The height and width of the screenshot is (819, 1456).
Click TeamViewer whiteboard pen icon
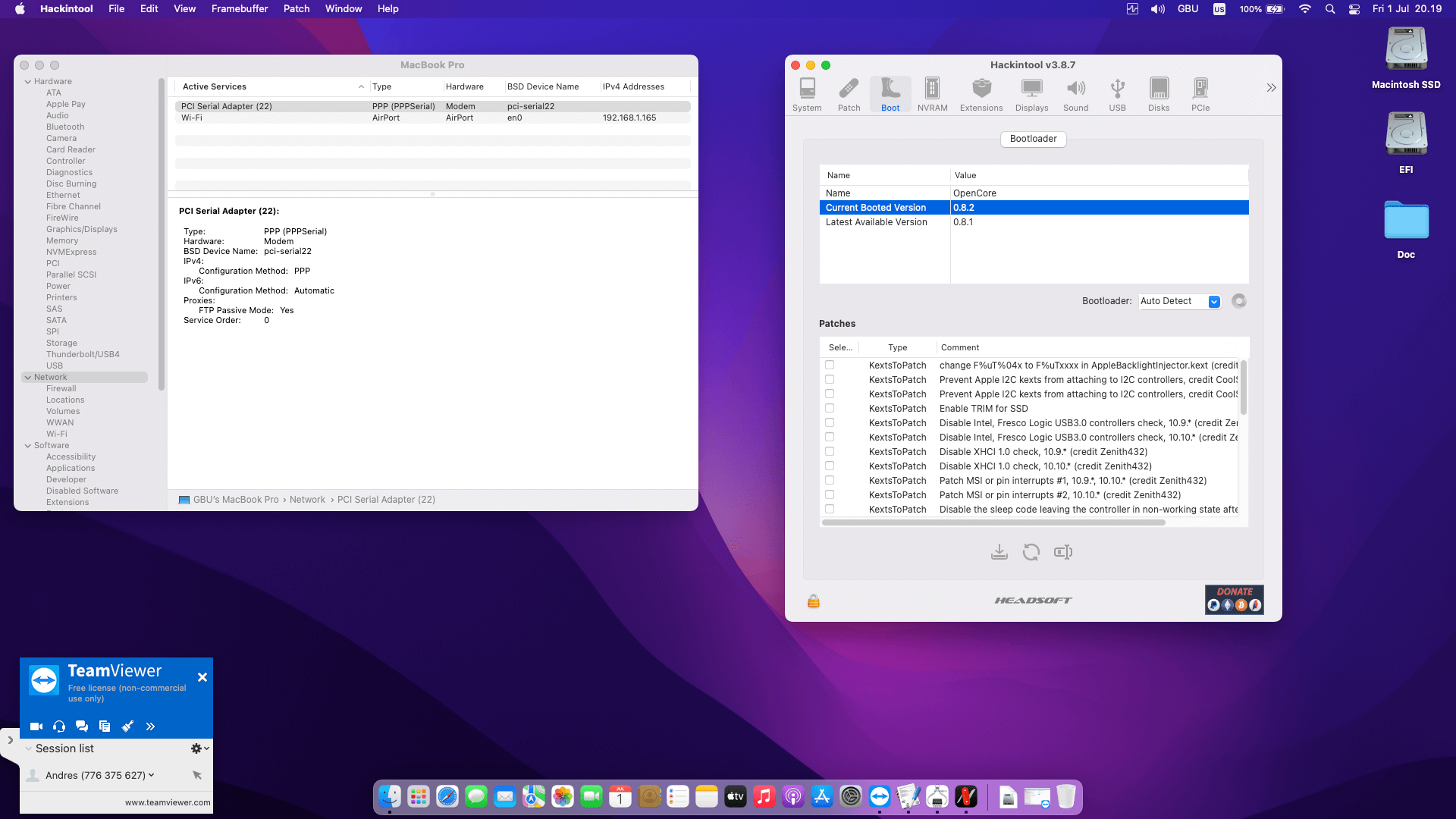tap(127, 726)
